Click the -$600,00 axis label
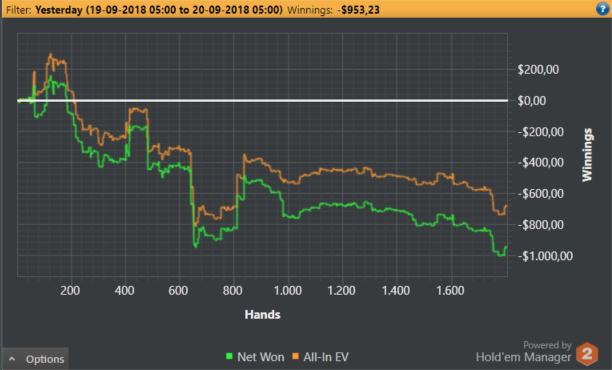The width and height of the screenshot is (612, 370). pyautogui.click(x=541, y=194)
